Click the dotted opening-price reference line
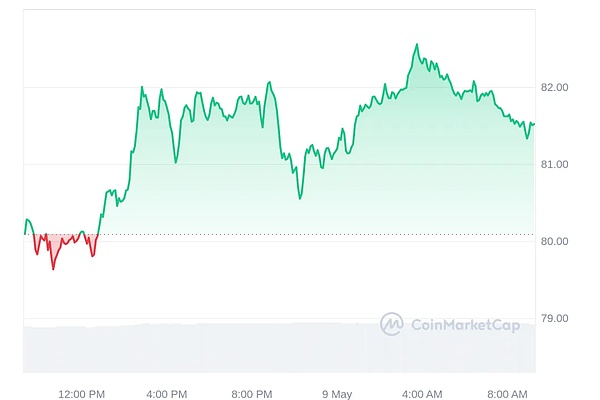600x400 pixels. 300,235
